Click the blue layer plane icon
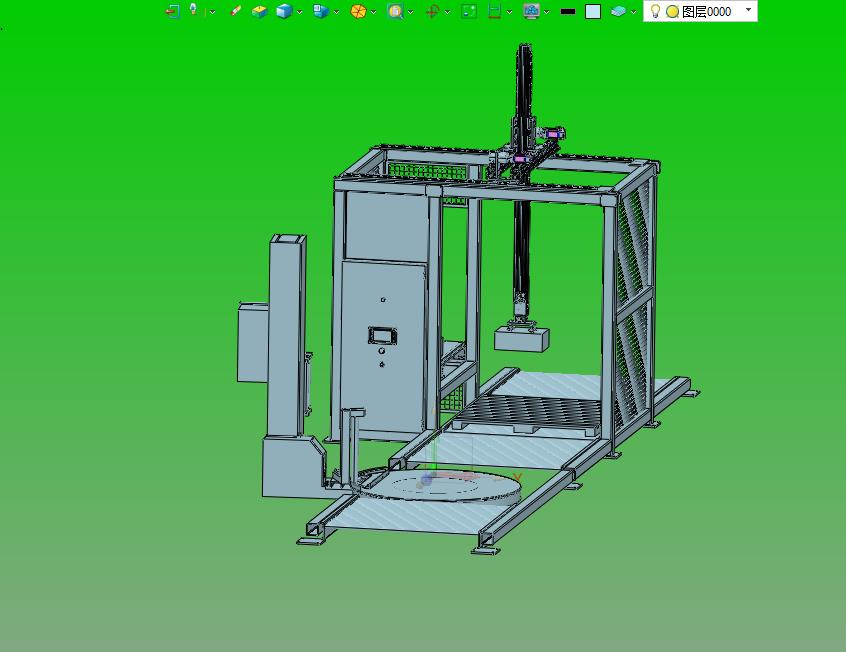Image resolution: width=846 pixels, height=652 pixels. click(618, 11)
